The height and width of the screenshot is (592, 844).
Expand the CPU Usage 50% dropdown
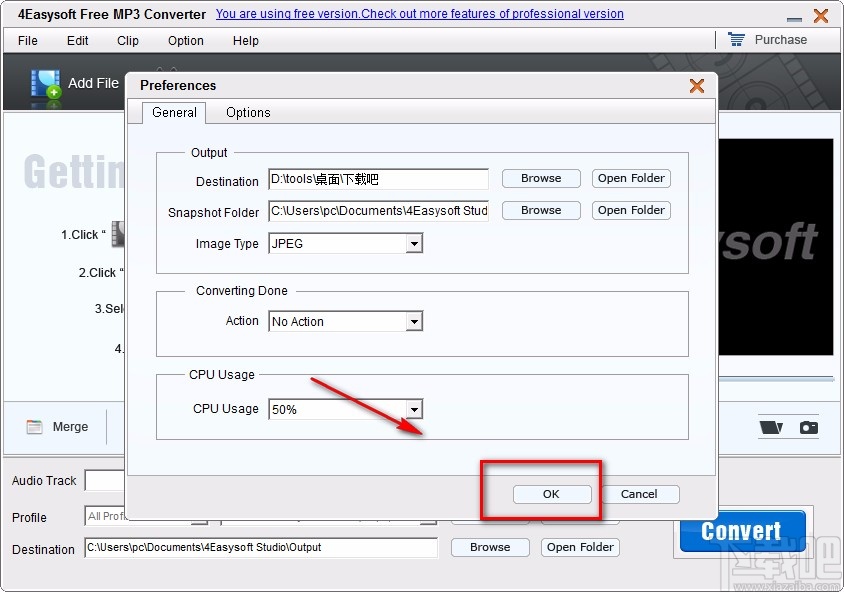(413, 410)
